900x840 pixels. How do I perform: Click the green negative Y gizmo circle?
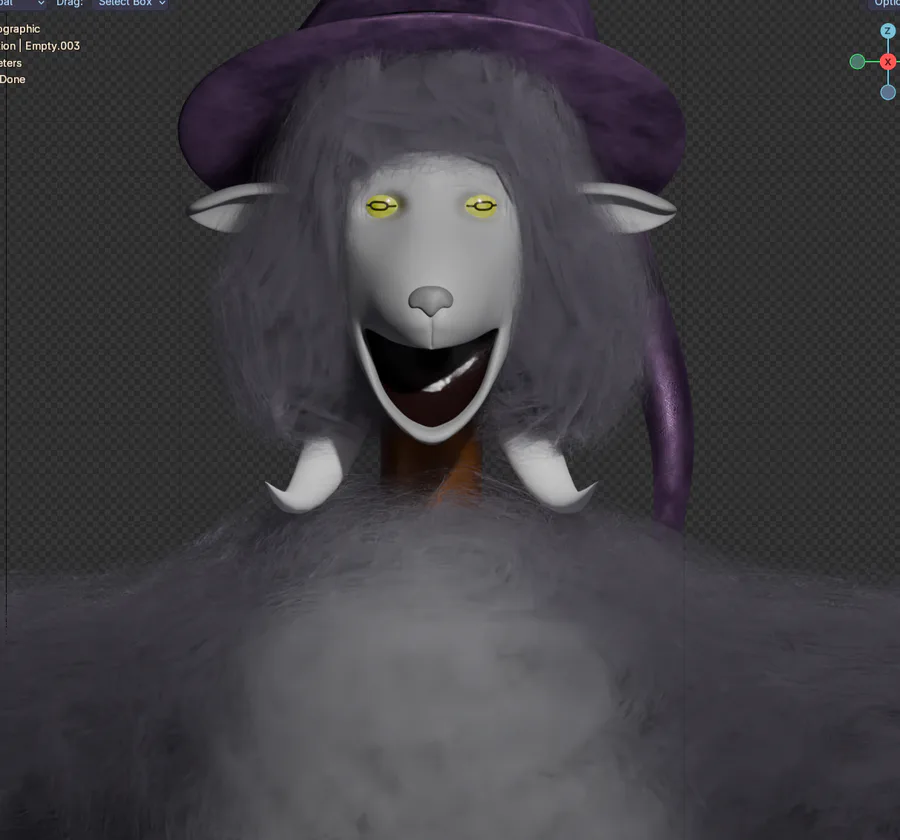point(857,62)
